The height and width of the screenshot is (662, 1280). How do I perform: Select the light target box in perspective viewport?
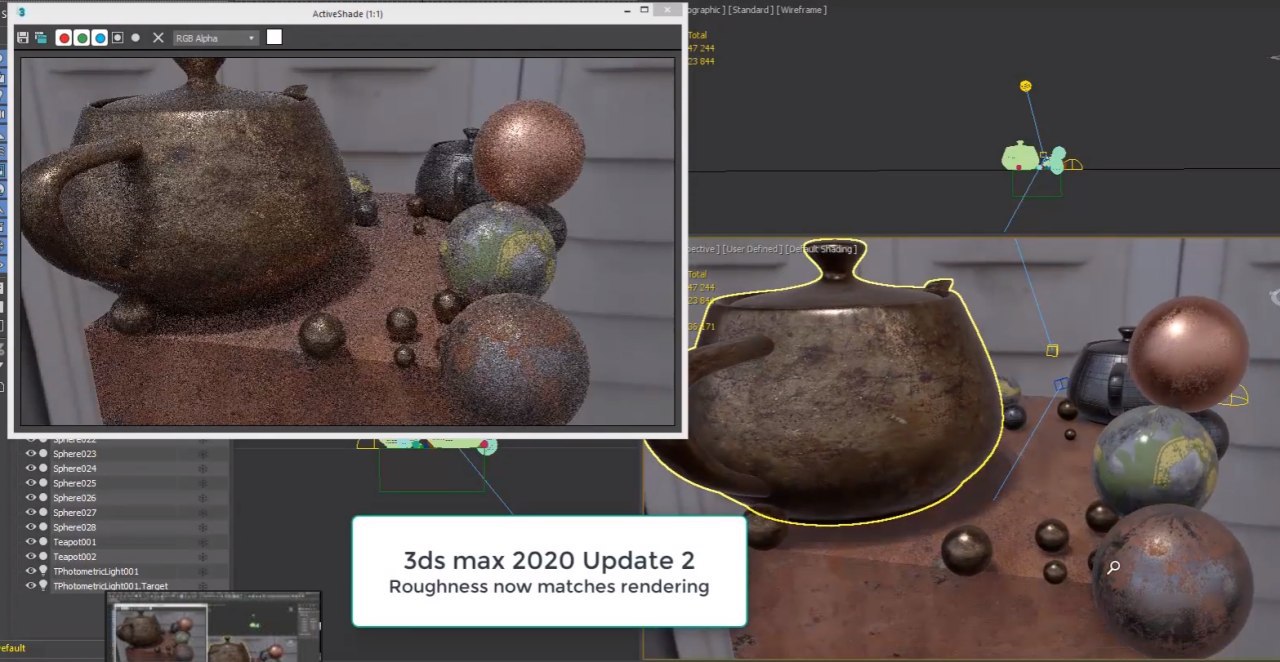(x=1052, y=350)
